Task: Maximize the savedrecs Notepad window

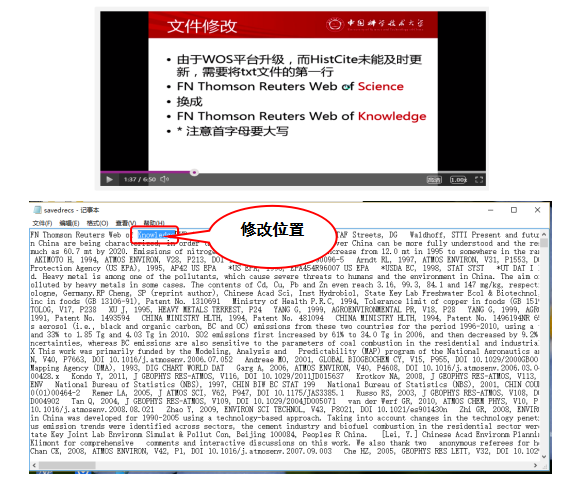Action: 514,210
